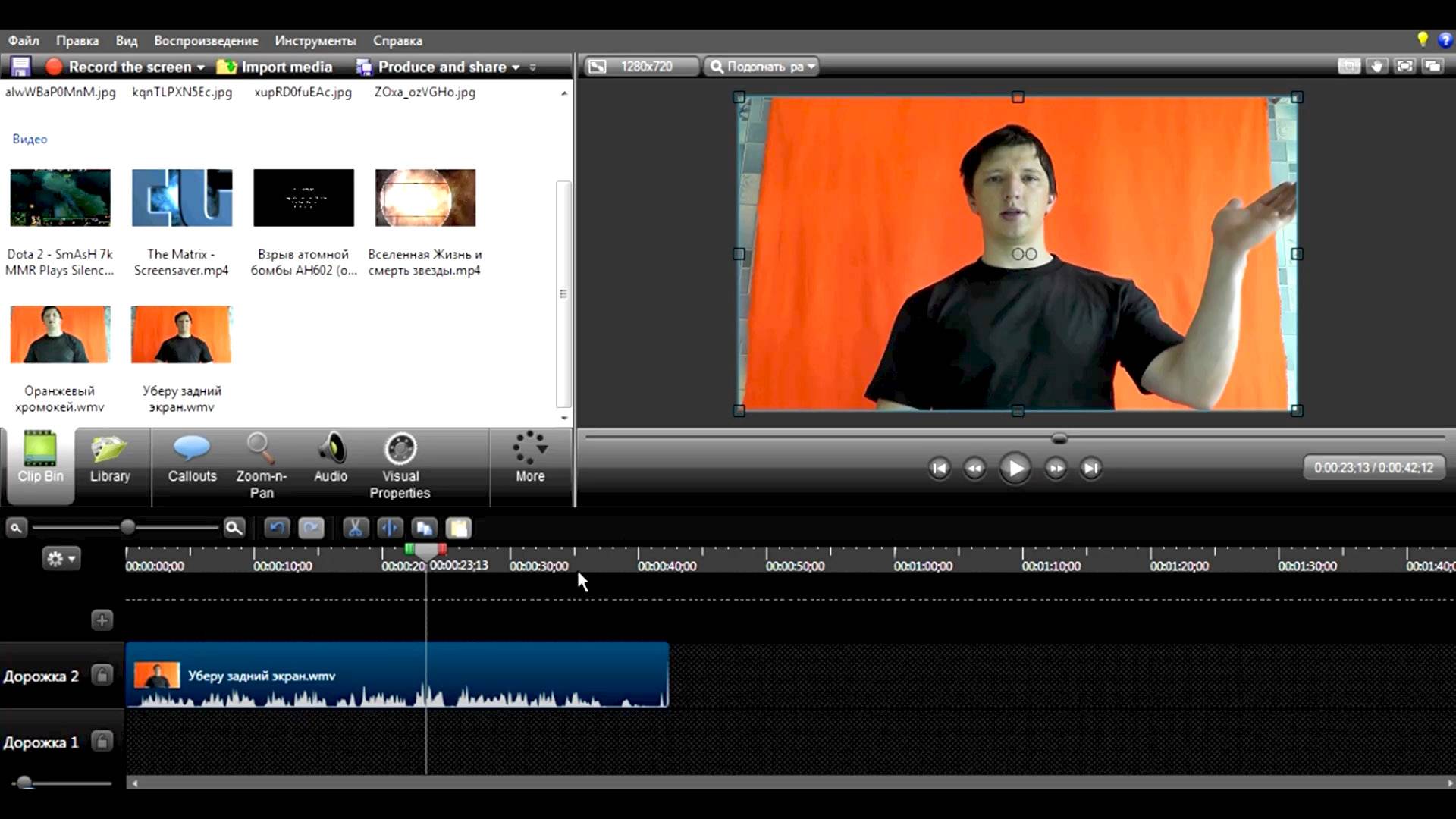Open the timeline settings gear dropdown

(61, 559)
